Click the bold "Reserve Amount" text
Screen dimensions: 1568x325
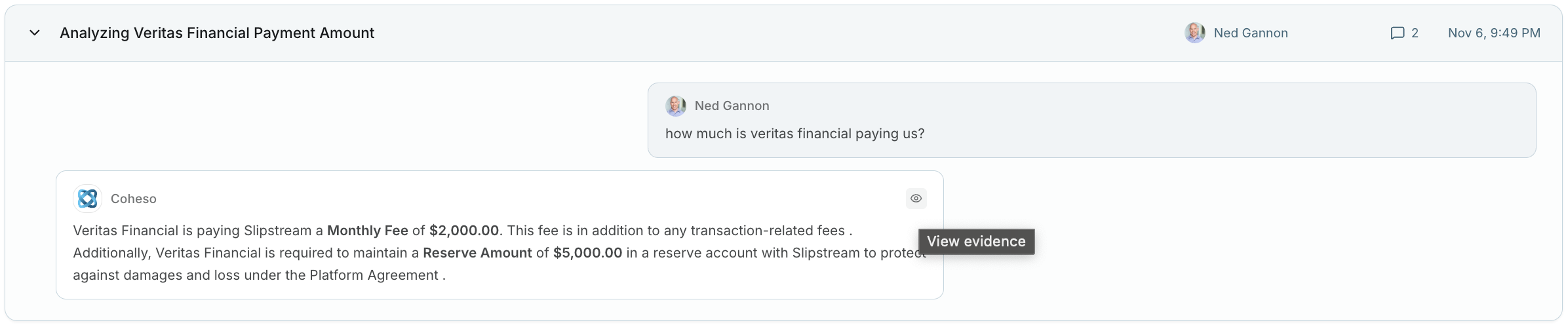tap(477, 253)
